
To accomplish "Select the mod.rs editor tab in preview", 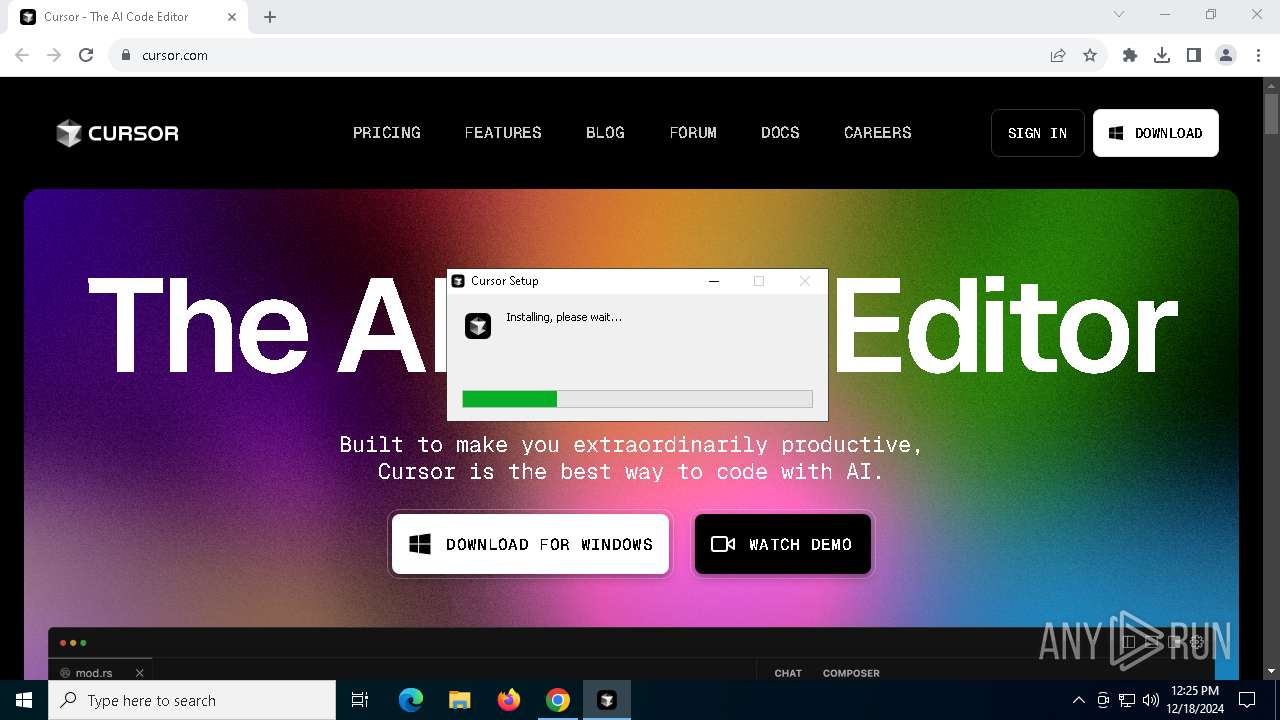I will [100, 672].
